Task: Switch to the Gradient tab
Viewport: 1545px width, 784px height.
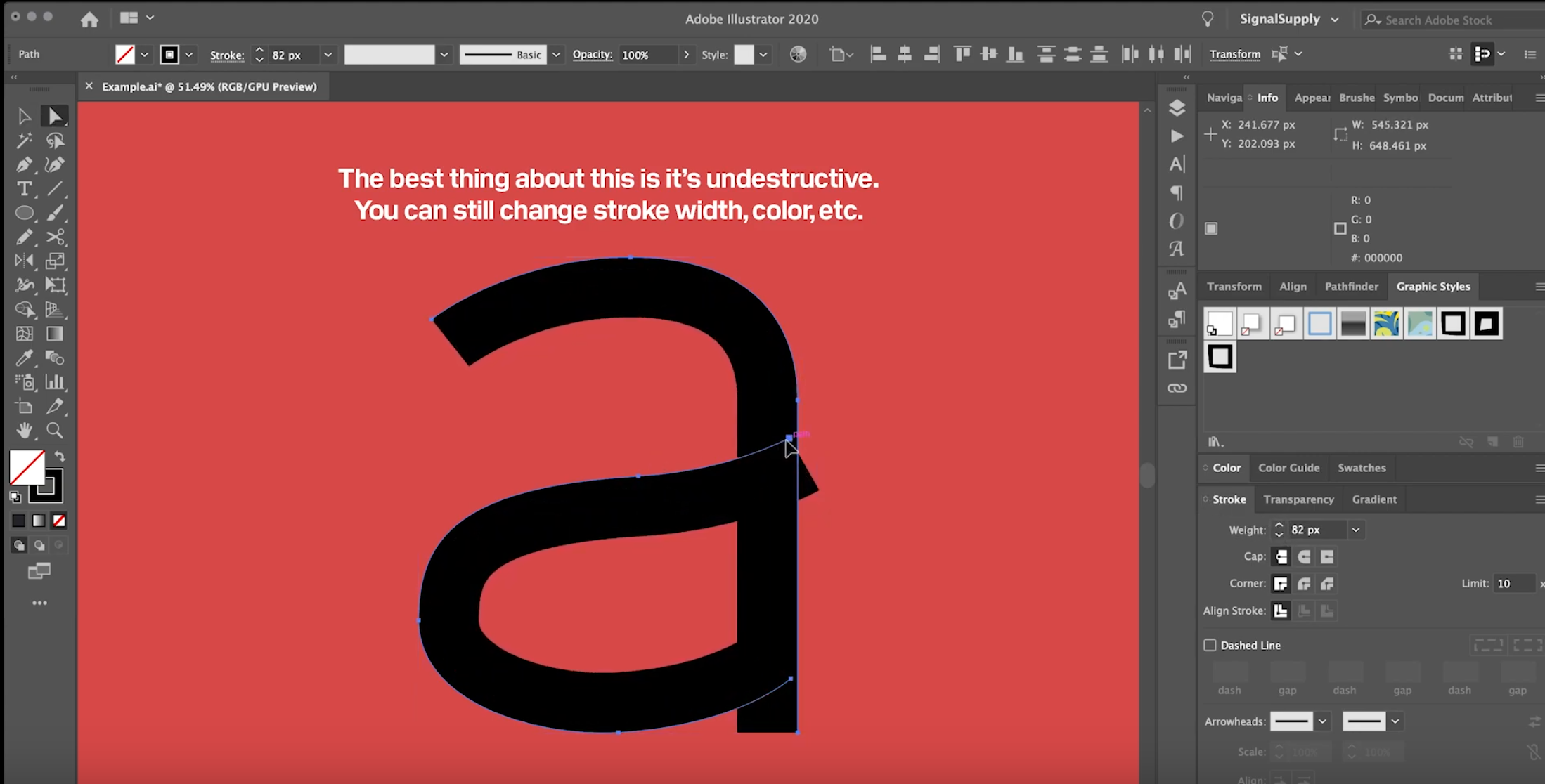Action: (x=1374, y=499)
